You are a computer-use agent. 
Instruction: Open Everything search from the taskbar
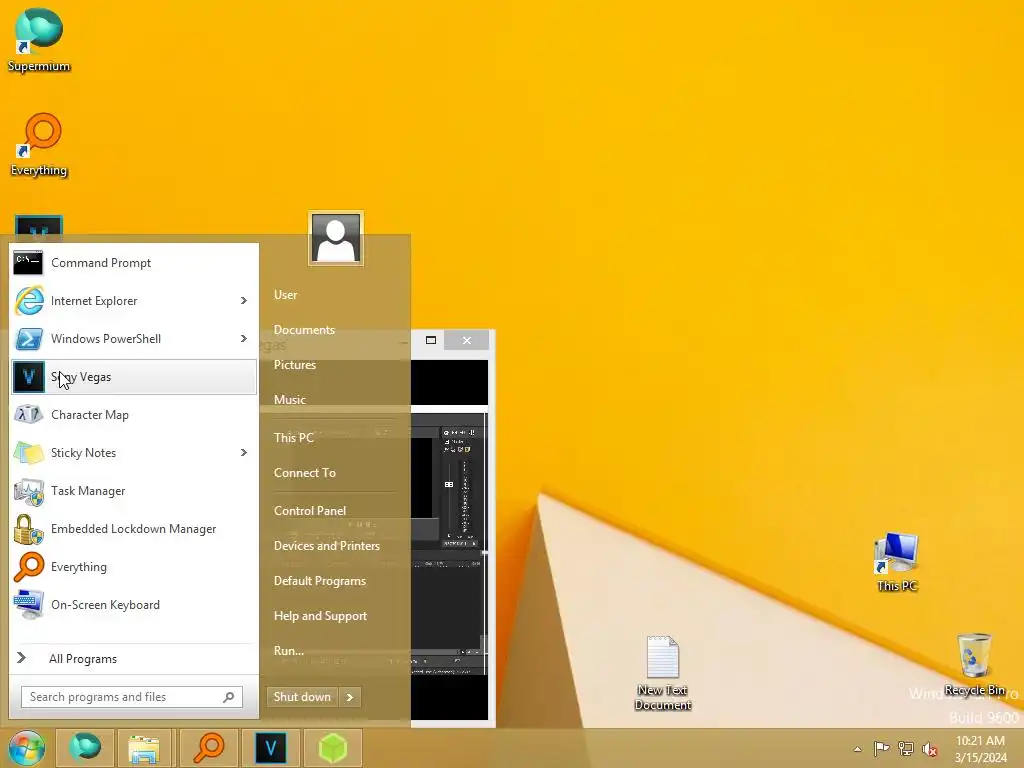point(208,748)
